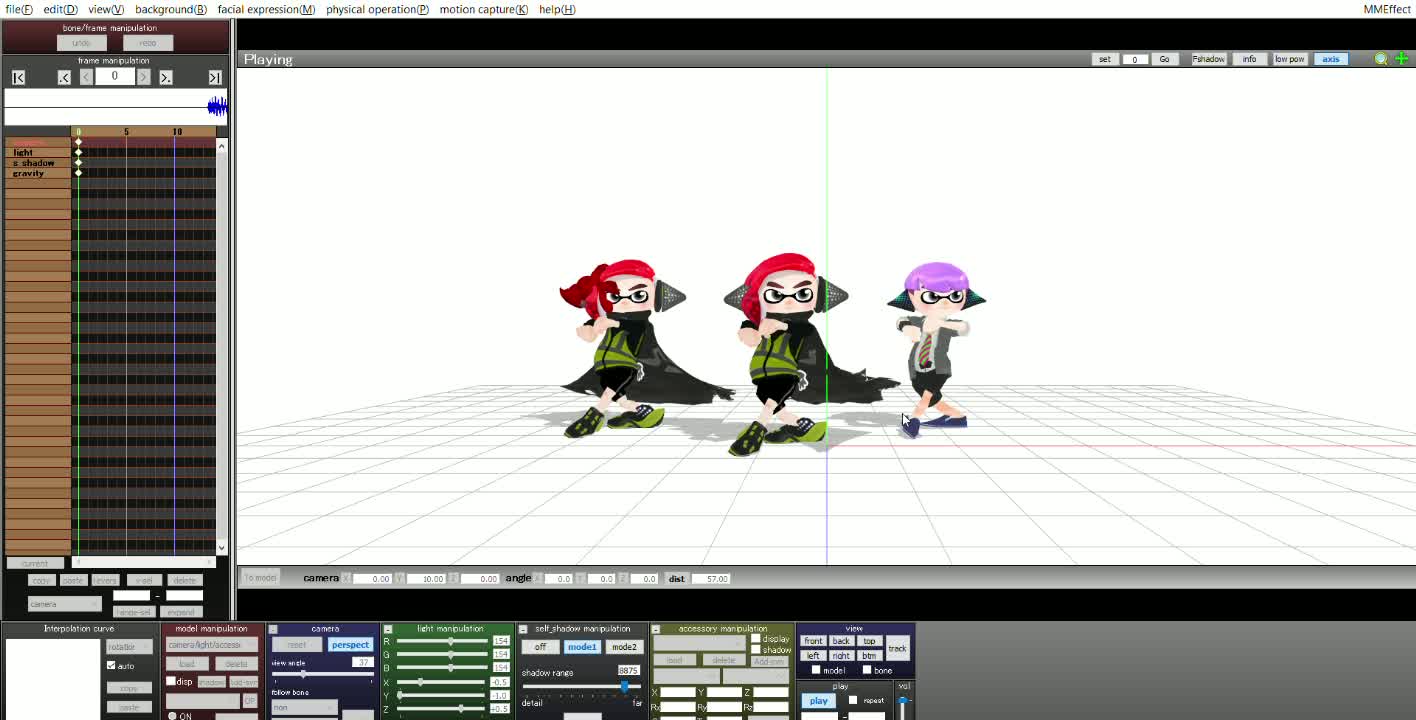The height and width of the screenshot is (720, 1416).
Task: Select the ON radio button
Action: pos(173,716)
